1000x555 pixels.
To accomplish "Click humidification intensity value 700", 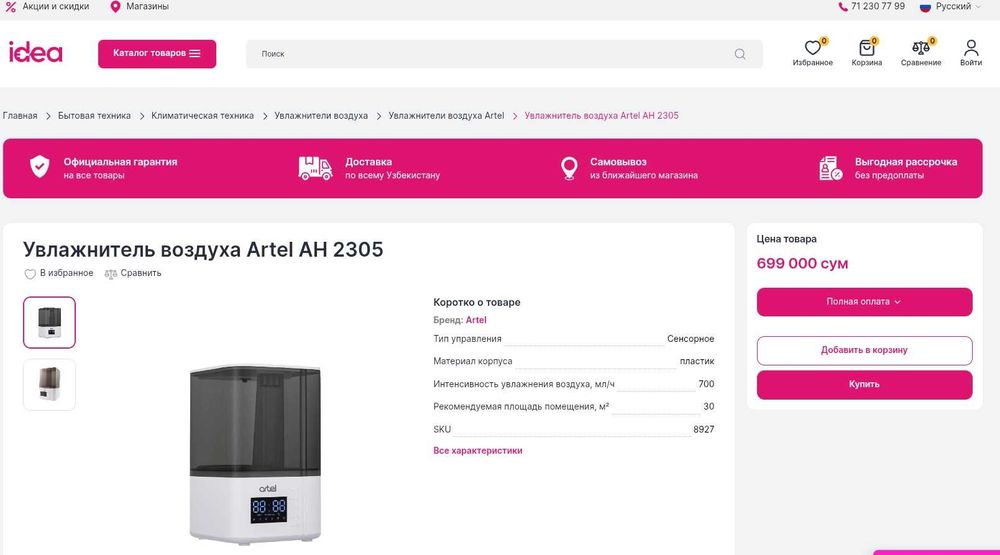I will pos(706,384).
